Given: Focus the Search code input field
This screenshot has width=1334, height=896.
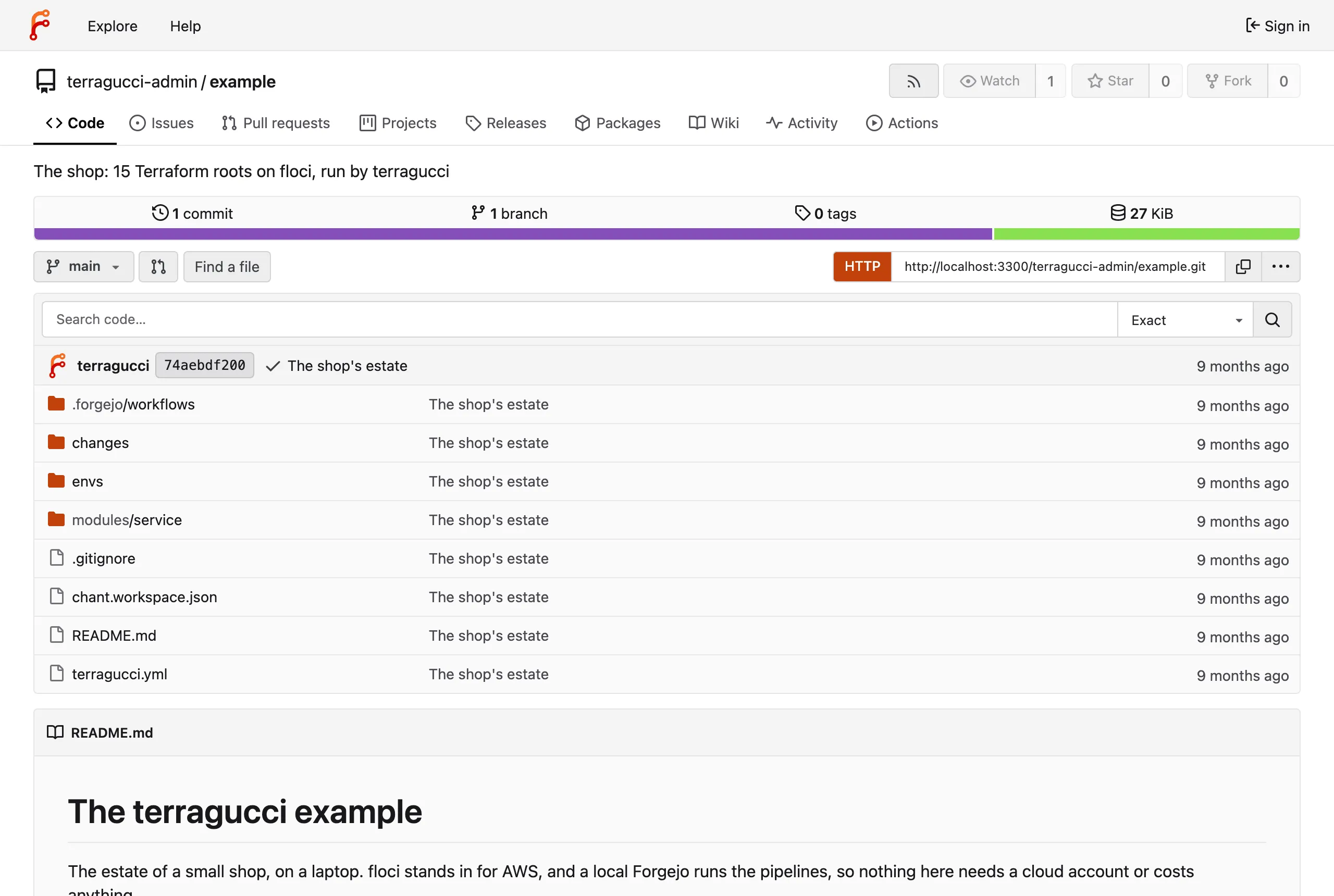Looking at the screenshot, I should 579,320.
